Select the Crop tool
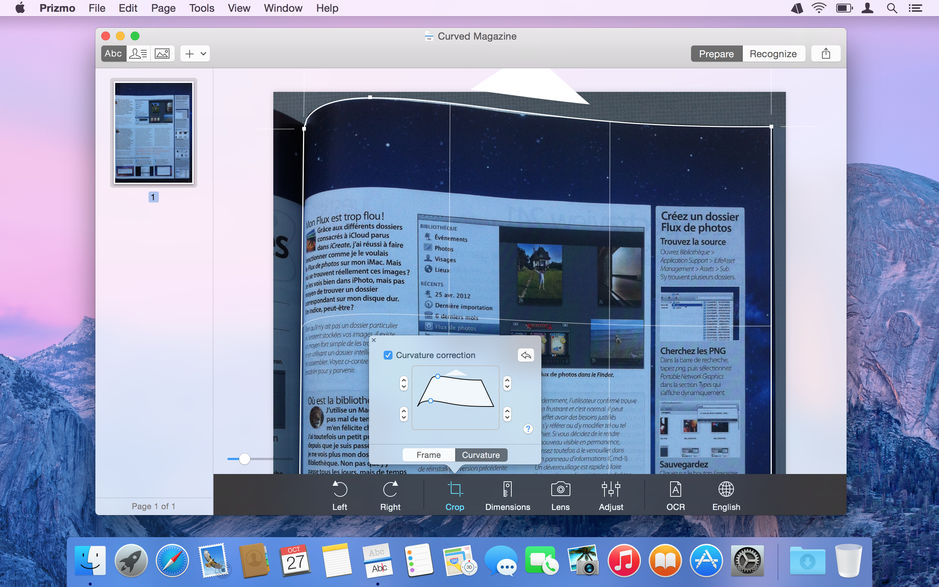 pos(455,495)
